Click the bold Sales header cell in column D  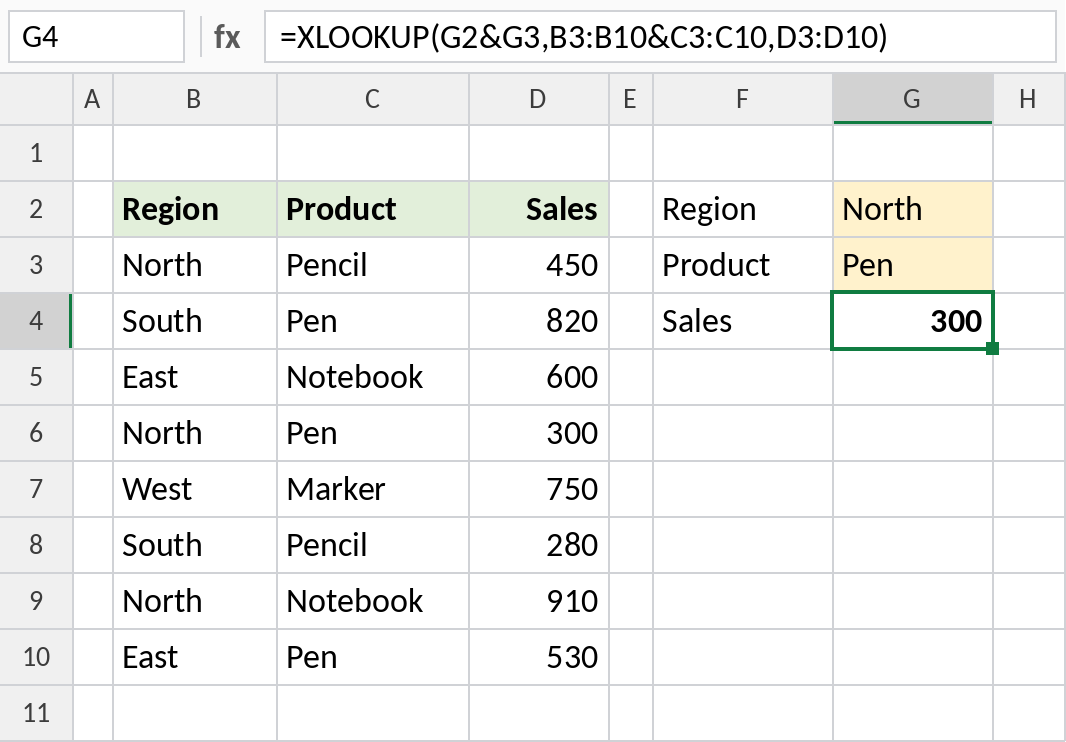pyautogui.click(x=538, y=209)
